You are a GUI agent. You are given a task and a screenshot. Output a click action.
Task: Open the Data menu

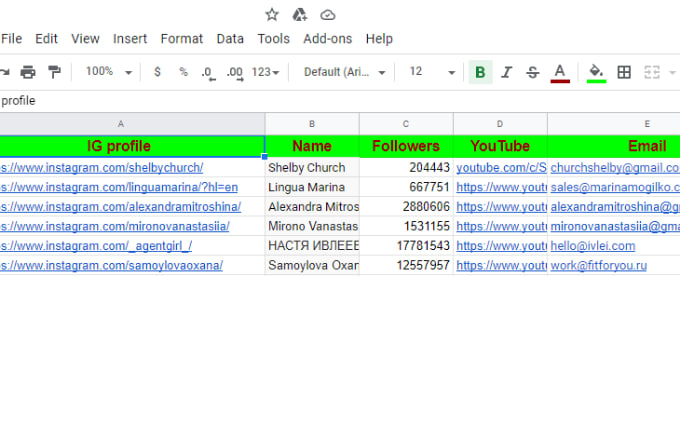click(x=230, y=39)
